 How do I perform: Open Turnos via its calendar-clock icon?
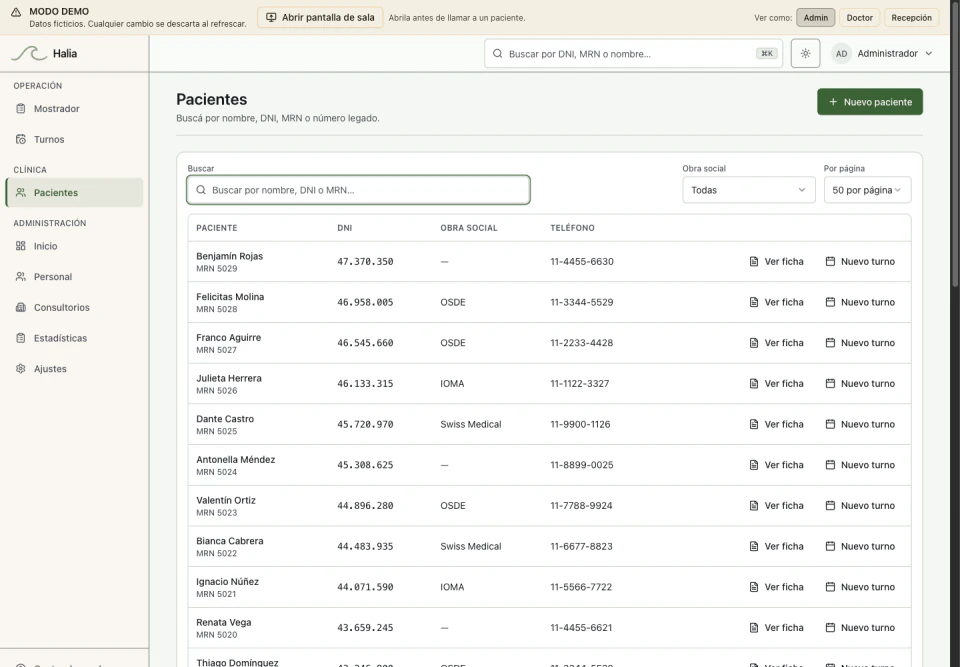pos(21,139)
